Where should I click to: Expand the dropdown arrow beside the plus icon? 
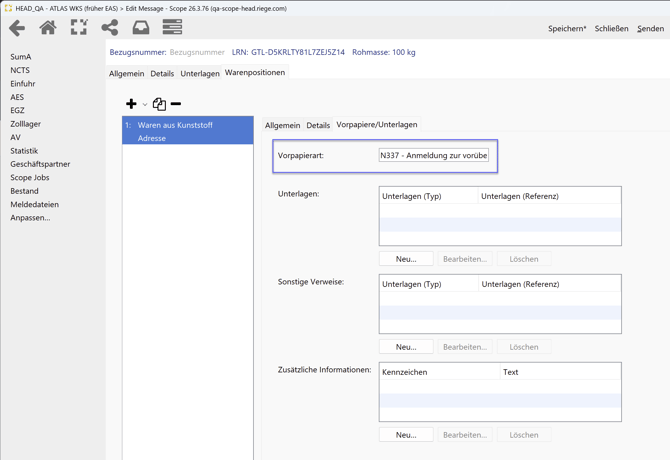(x=145, y=105)
